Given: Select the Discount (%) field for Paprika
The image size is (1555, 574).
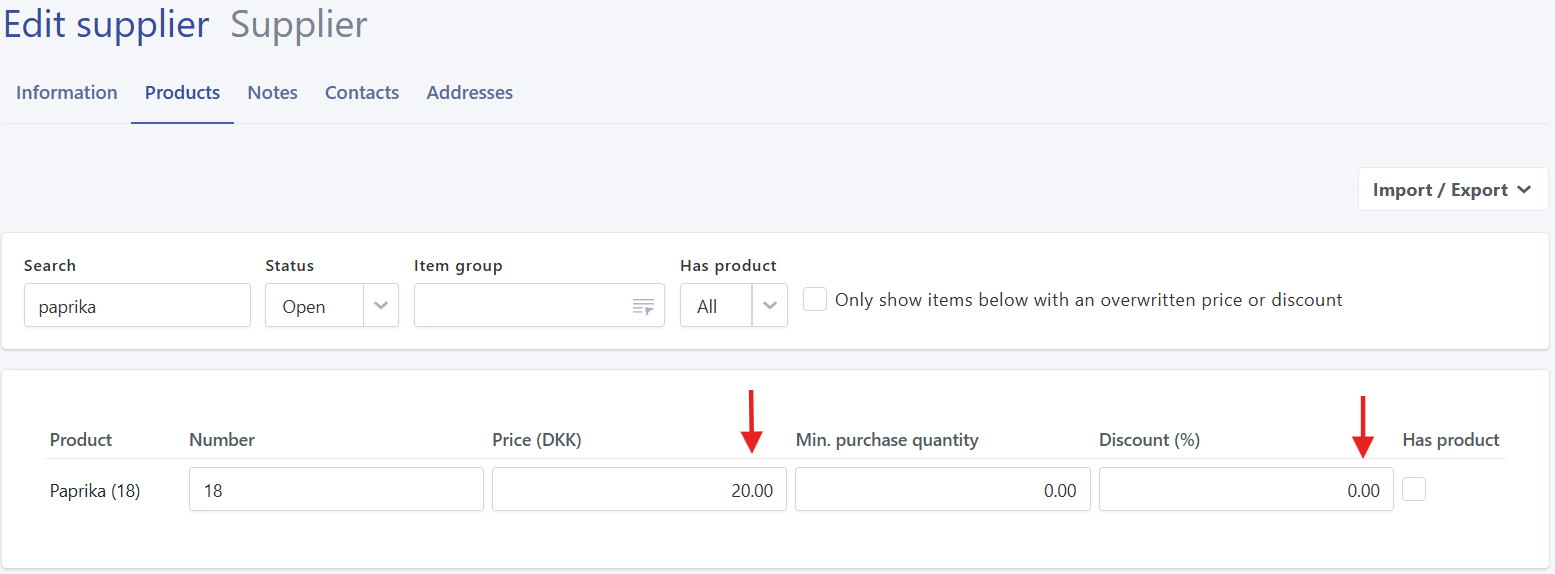Looking at the screenshot, I should [1245, 490].
